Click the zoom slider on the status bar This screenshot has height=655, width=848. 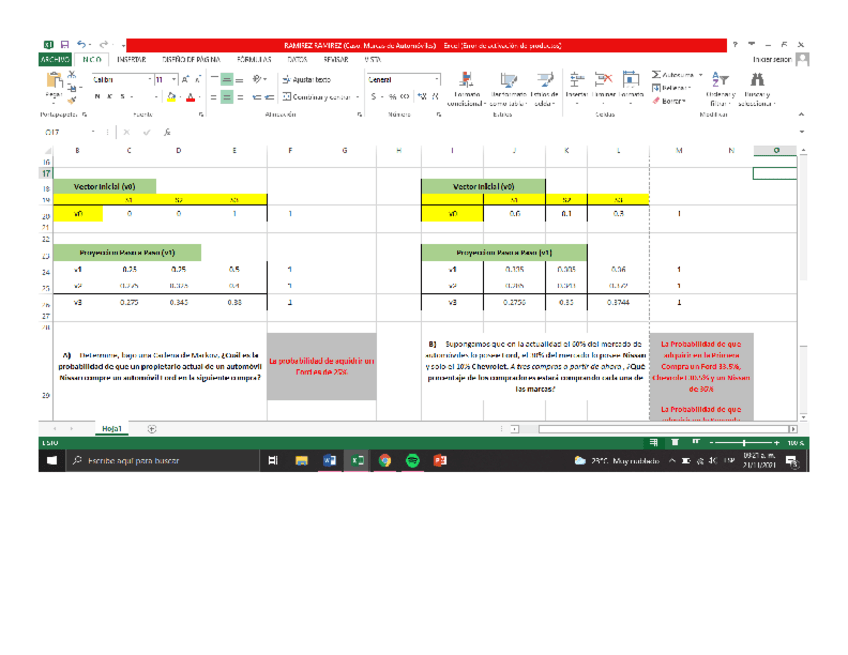point(744,442)
